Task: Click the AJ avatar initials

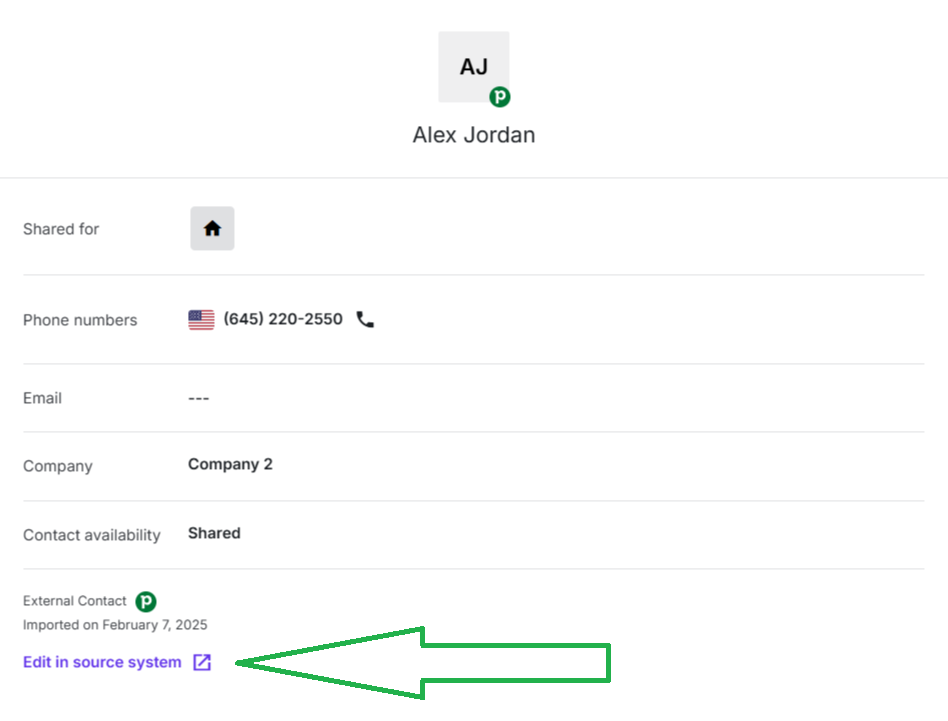Action: pyautogui.click(x=473, y=67)
